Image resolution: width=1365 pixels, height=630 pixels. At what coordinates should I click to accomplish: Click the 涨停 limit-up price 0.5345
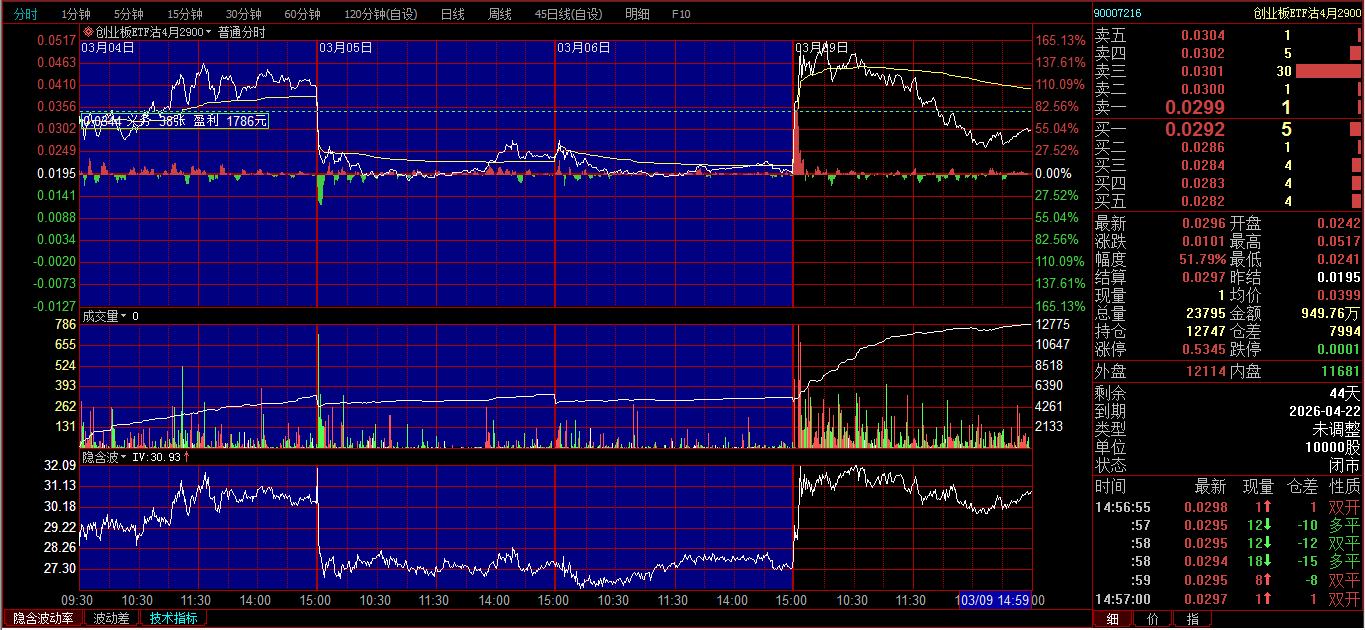1203,349
